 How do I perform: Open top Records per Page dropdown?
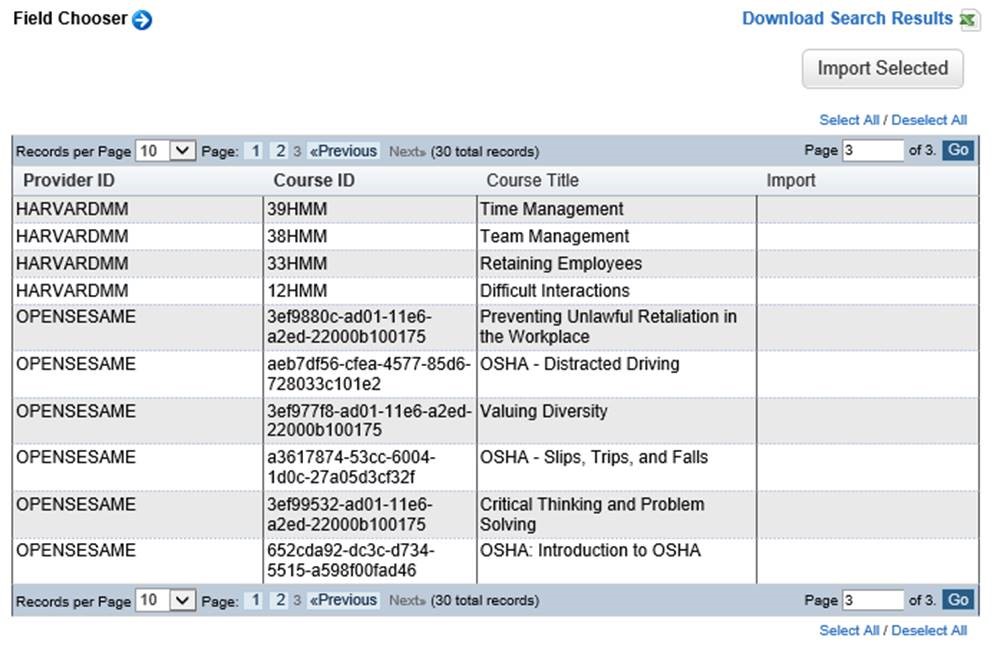(165, 151)
